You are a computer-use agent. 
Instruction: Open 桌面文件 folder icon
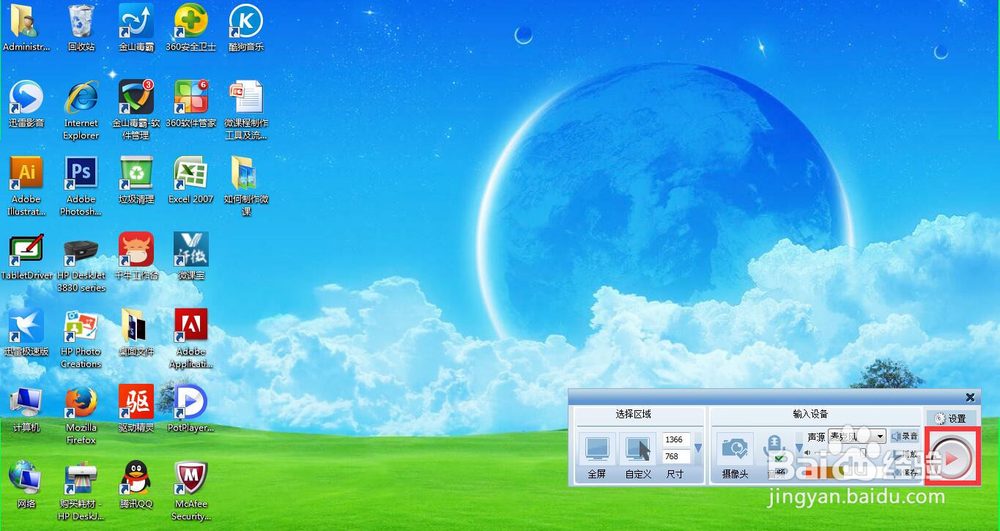click(136, 332)
